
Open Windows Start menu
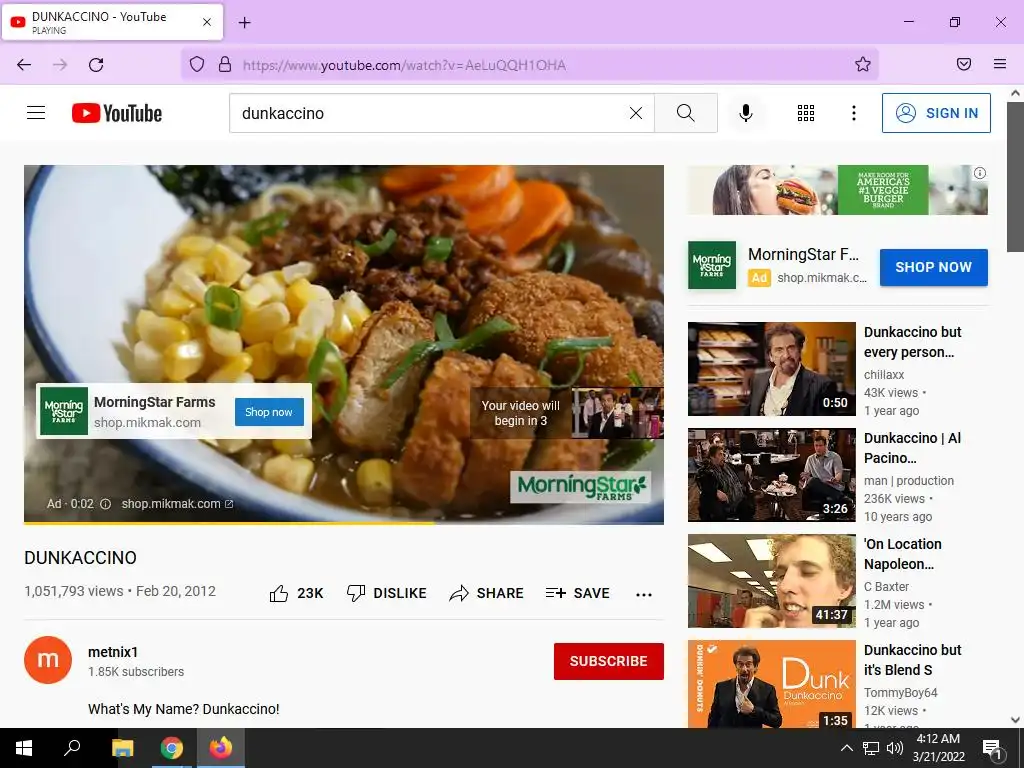pos(24,748)
